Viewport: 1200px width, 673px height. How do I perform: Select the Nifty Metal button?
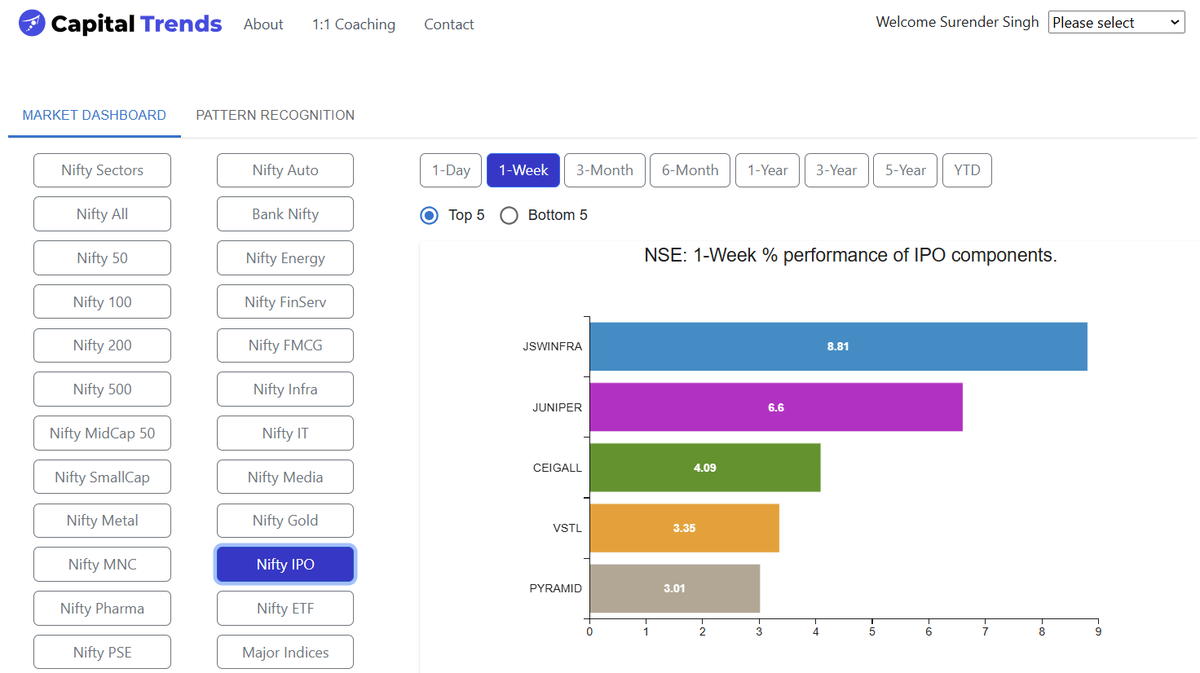[102, 520]
